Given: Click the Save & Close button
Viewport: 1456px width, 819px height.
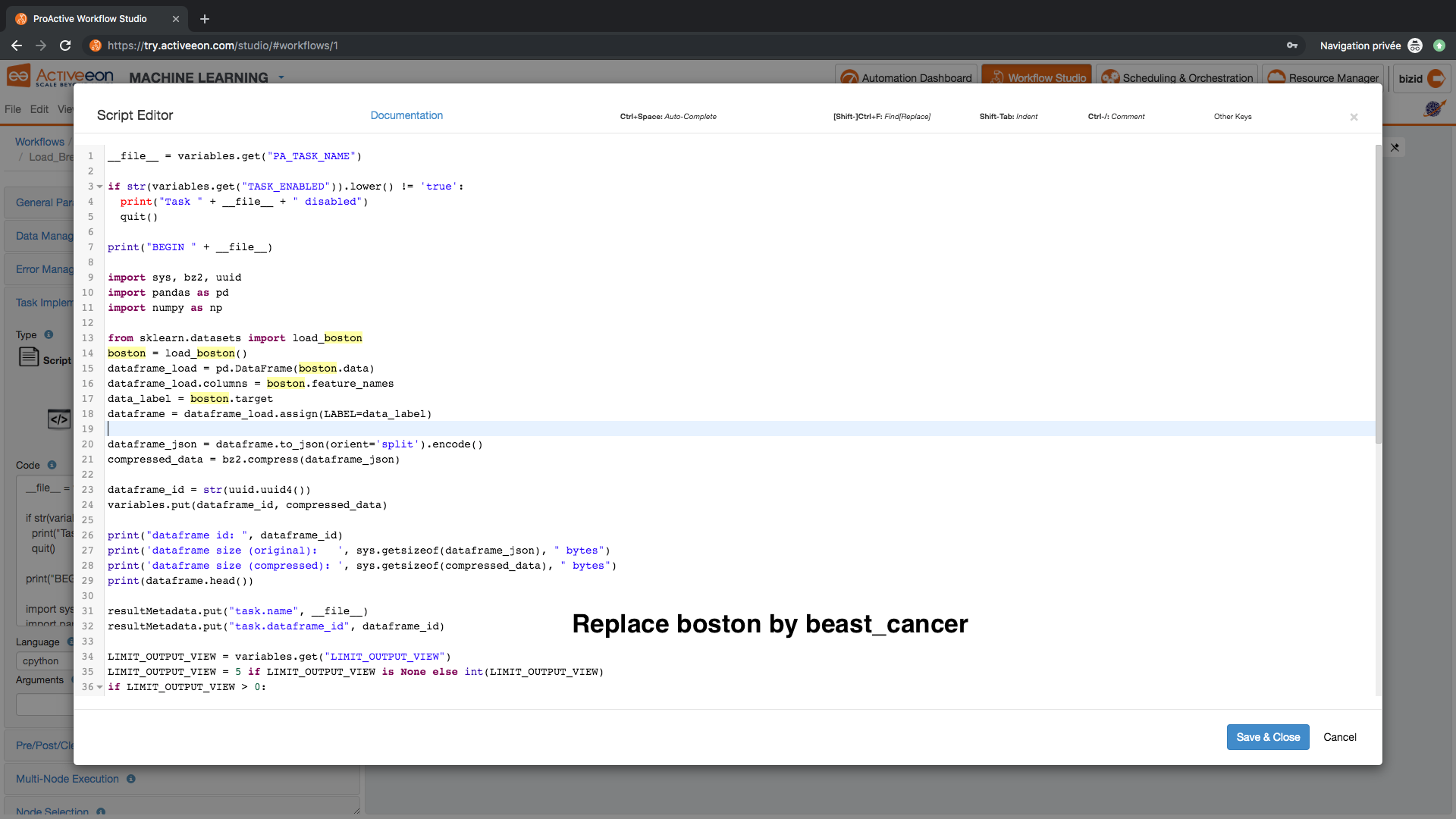Looking at the screenshot, I should click(1268, 737).
